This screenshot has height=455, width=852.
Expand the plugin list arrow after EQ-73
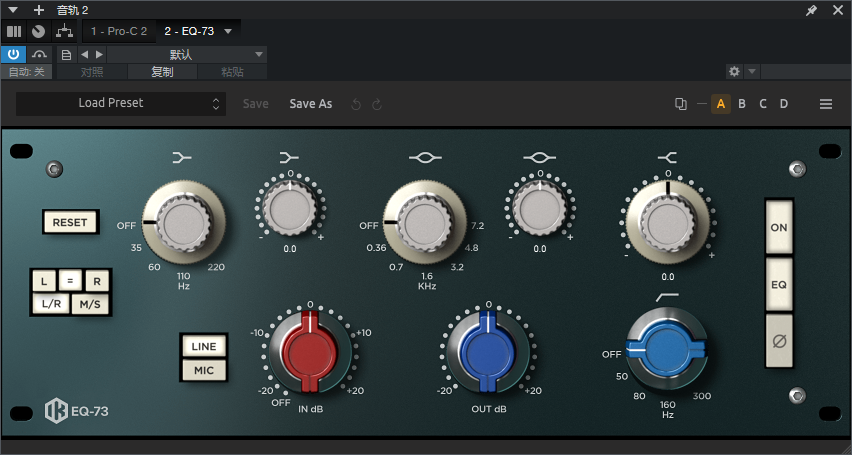coord(228,31)
